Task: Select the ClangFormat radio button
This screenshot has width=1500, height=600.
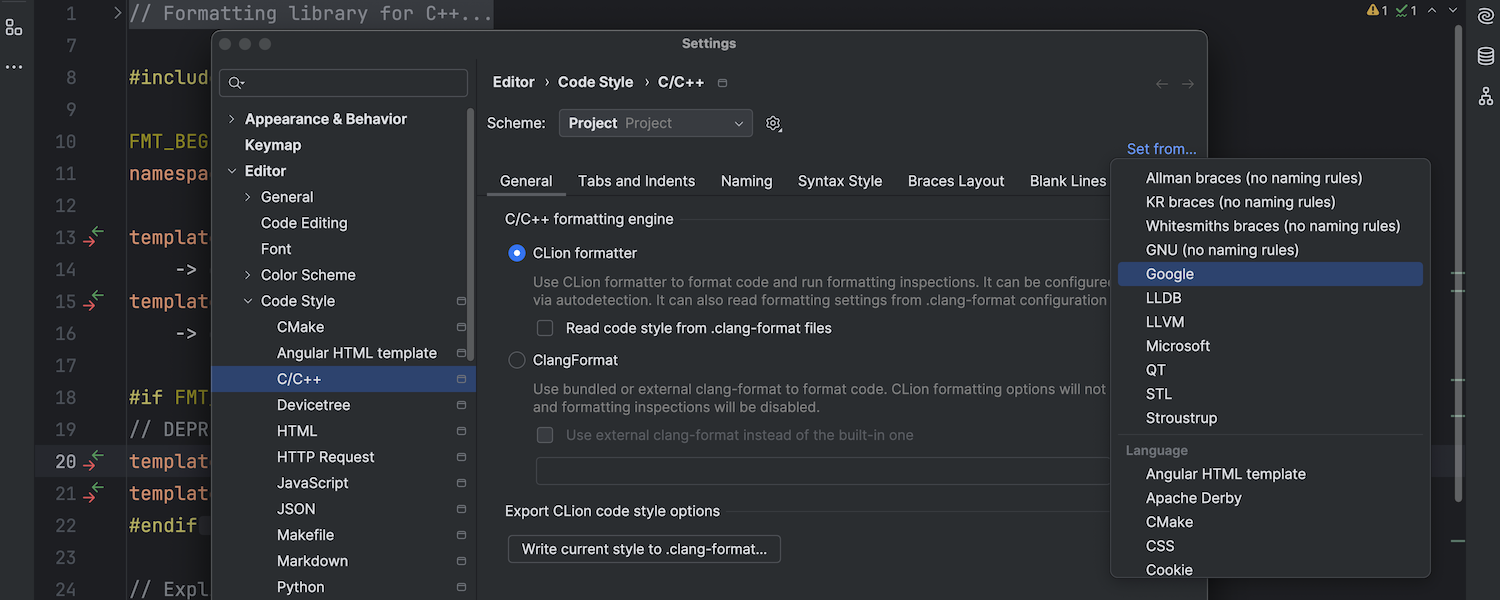Action: [517, 360]
